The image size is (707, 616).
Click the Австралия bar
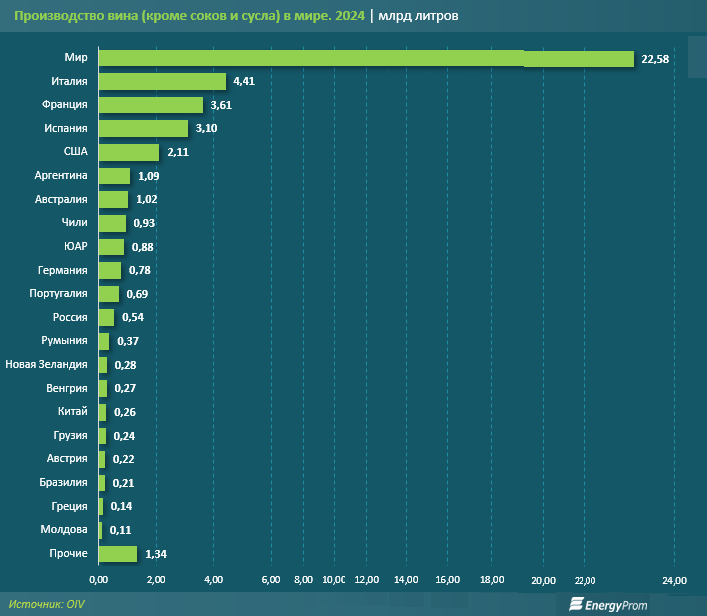pos(112,200)
